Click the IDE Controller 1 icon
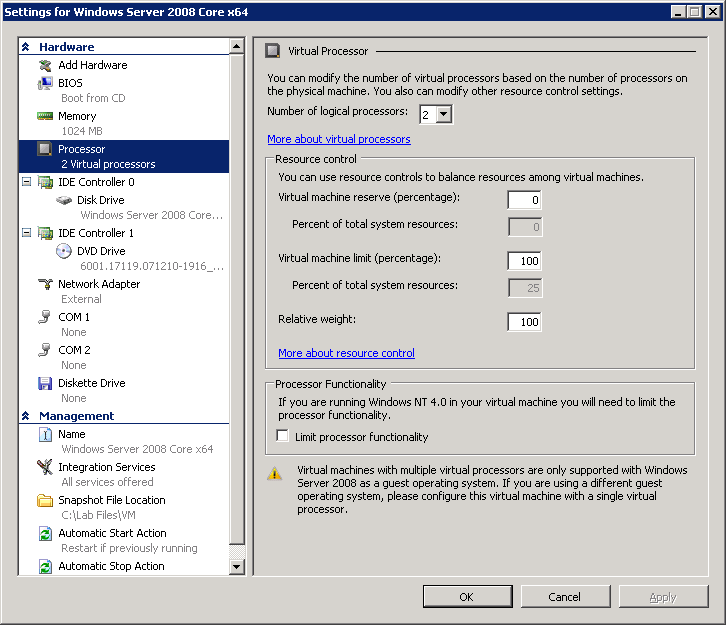 [x=45, y=233]
